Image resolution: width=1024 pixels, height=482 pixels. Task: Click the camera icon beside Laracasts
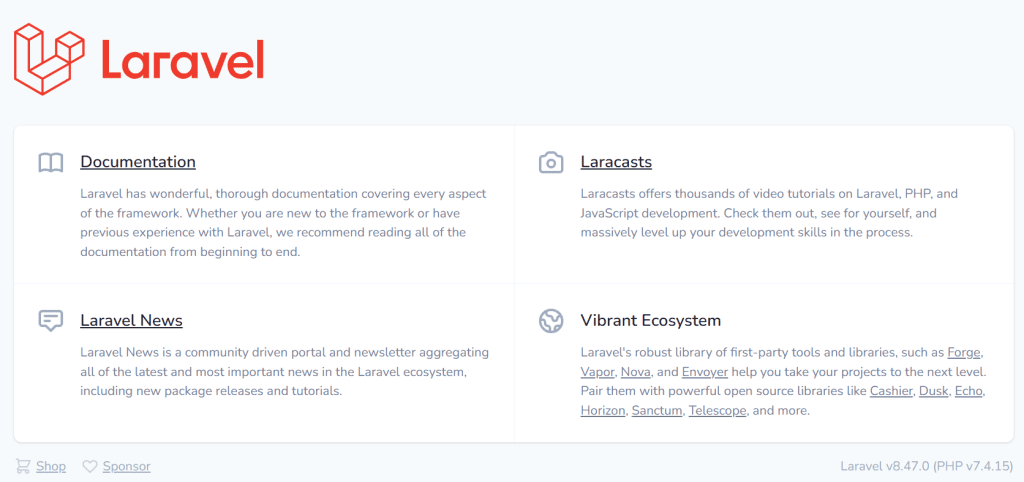tap(551, 162)
